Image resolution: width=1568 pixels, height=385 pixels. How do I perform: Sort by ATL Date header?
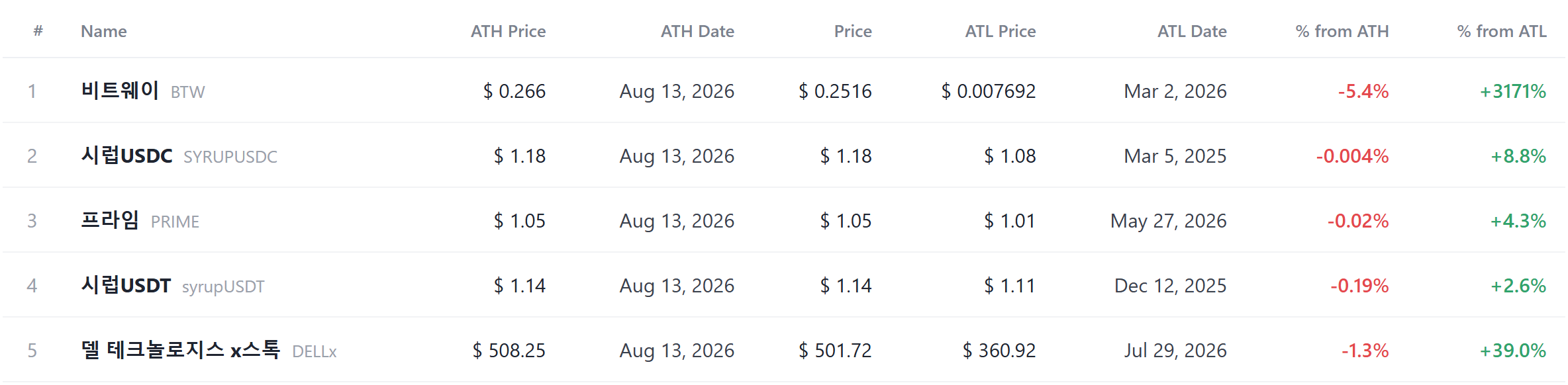click(1192, 31)
